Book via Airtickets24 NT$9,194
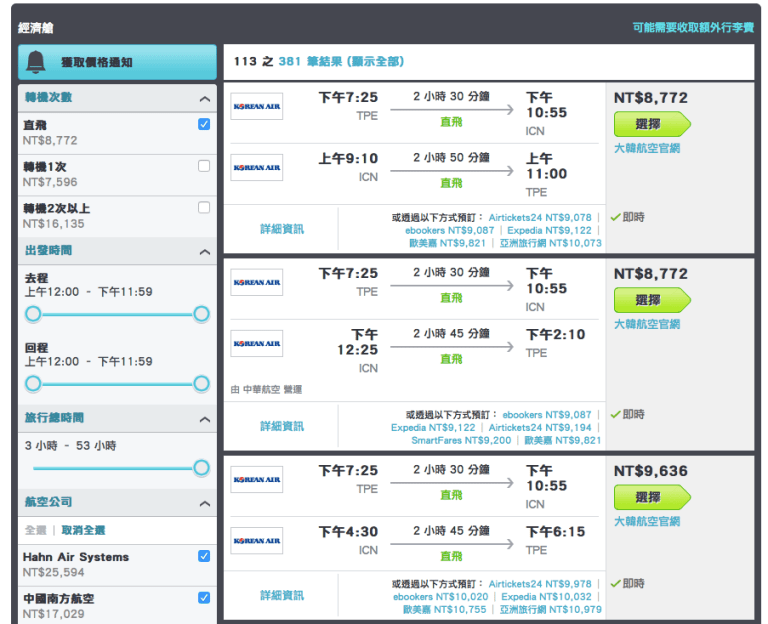The height and width of the screenshot is (624, 768). coord(540,428)
